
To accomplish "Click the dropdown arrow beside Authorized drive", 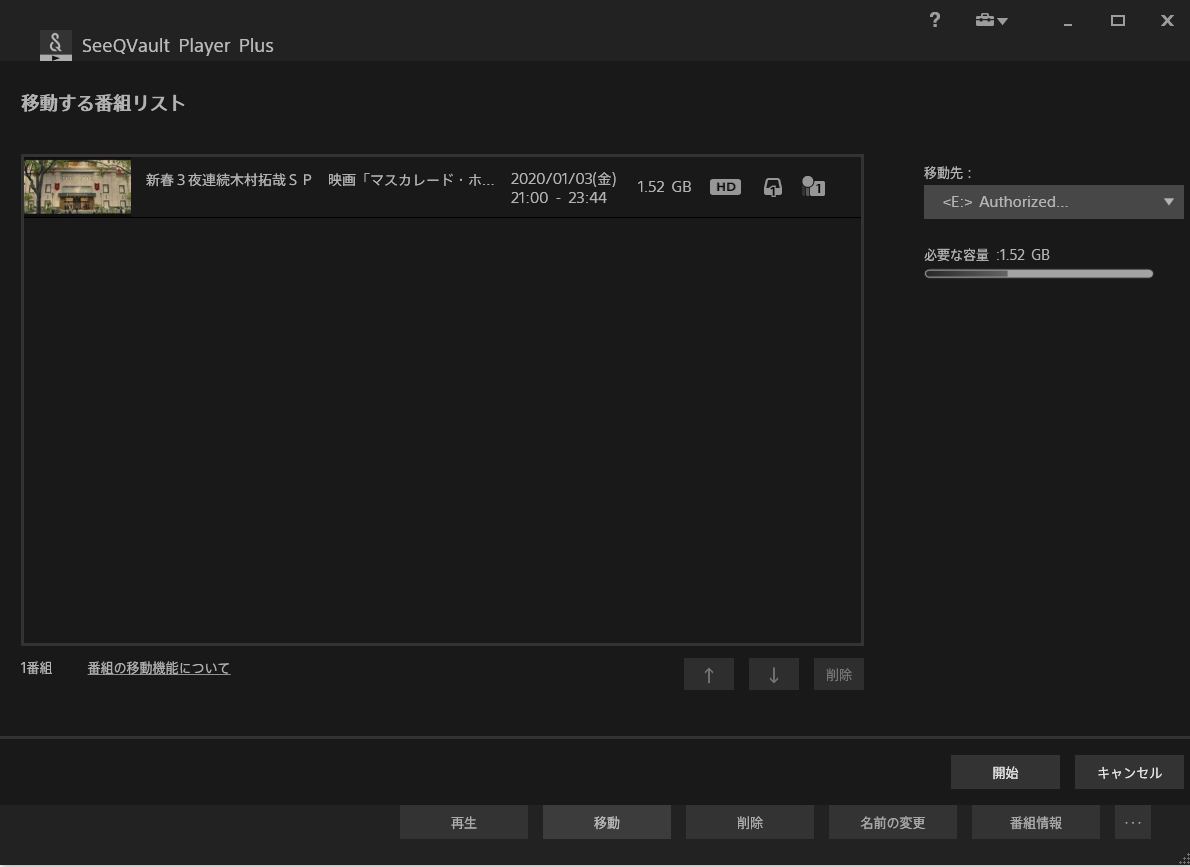I will point(1168,202).
